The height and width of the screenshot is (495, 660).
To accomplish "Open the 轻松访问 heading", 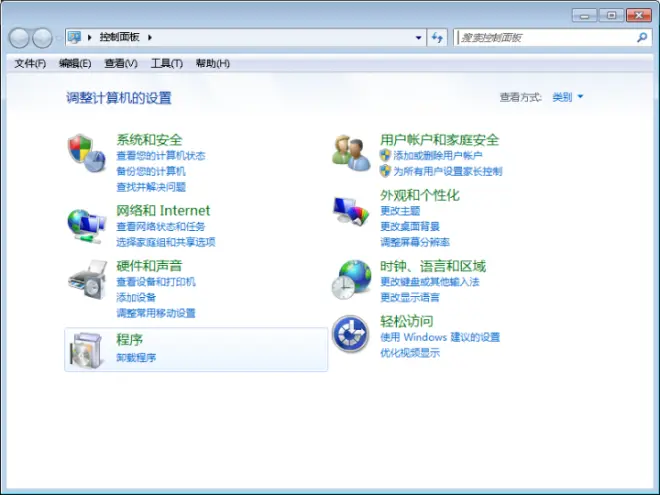I will pyautogui.click(x=407, y=321).
